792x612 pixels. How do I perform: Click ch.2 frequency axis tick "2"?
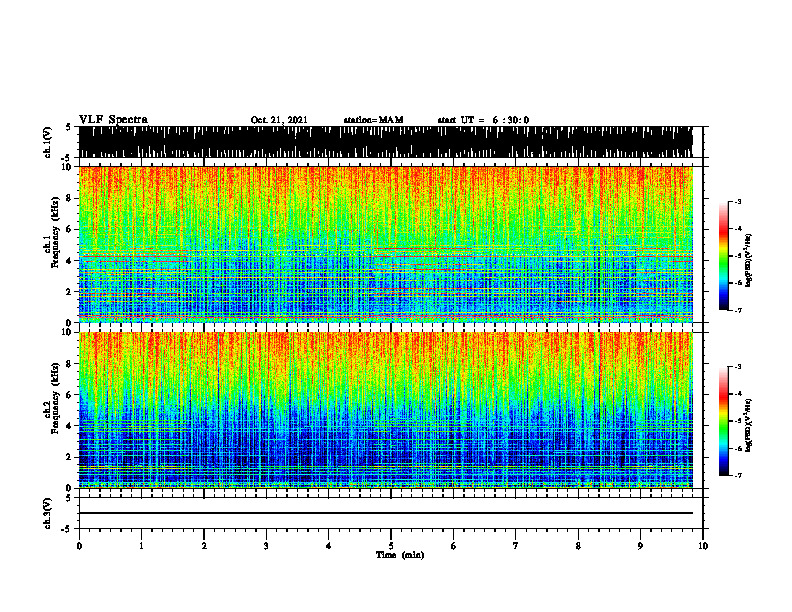69,457
